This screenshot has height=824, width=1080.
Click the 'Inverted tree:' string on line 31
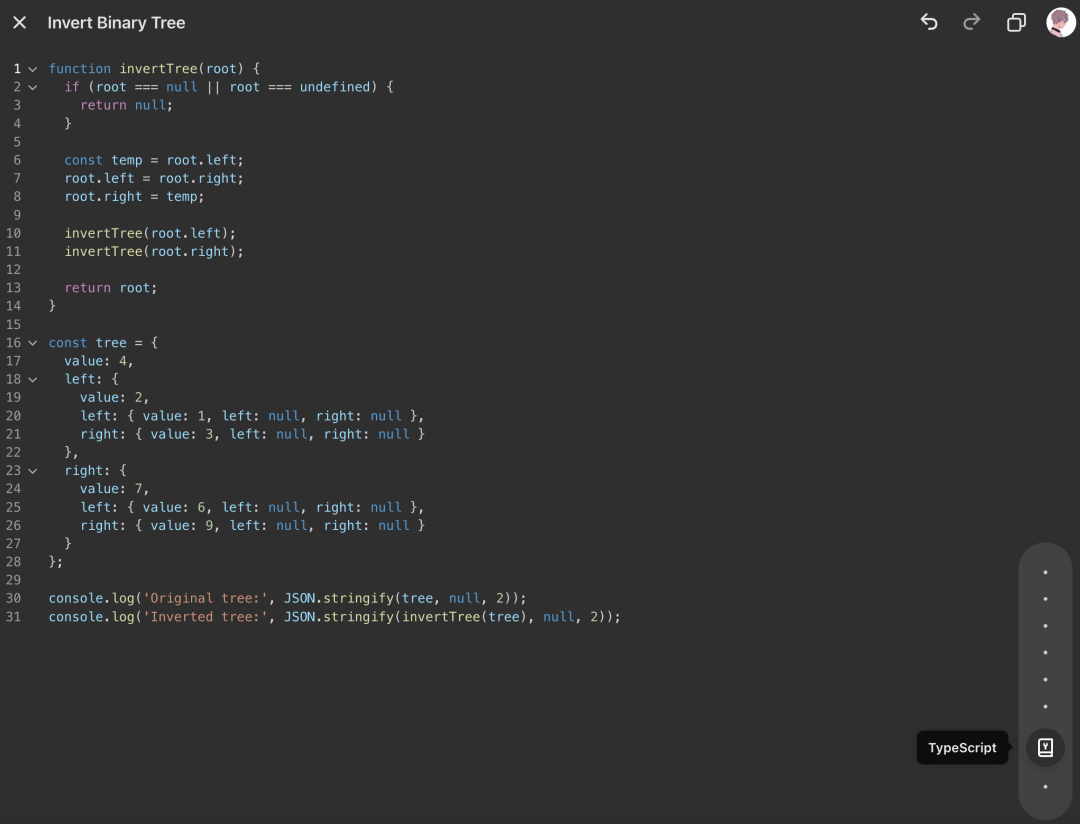[204, 617]
